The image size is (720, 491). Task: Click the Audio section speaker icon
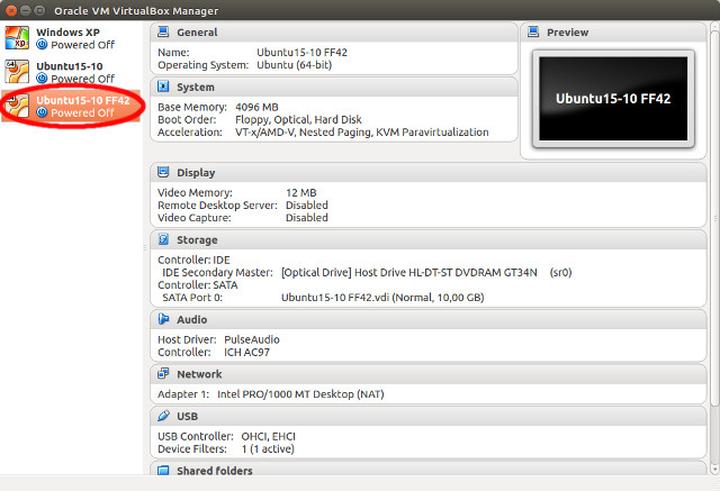[x=163, y=319]
